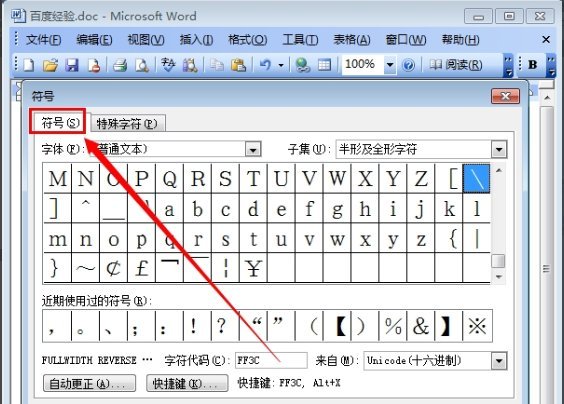564x404 pixels.
Task: Expand the 字体 font dropdown
Action: 253,150
